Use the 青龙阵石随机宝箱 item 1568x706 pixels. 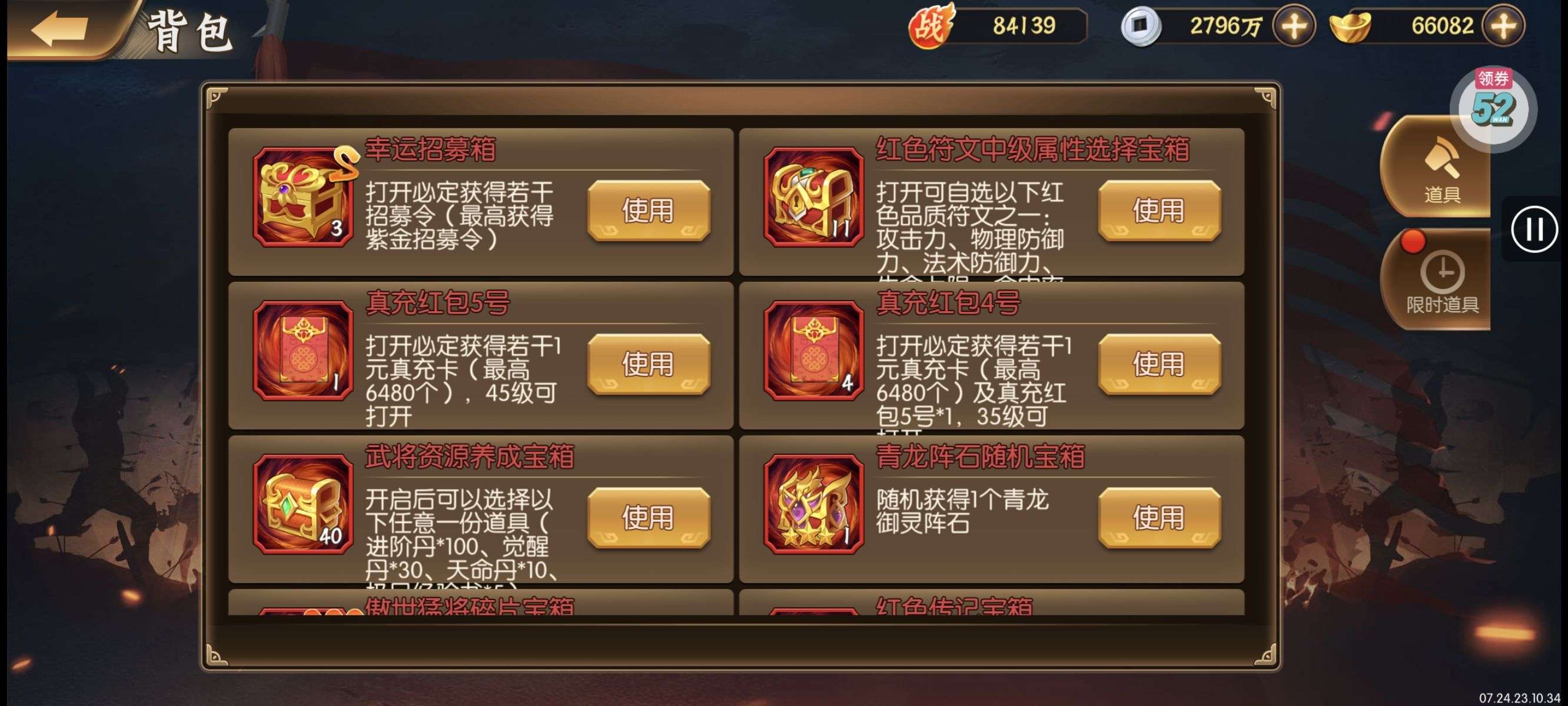(1160, 518)
